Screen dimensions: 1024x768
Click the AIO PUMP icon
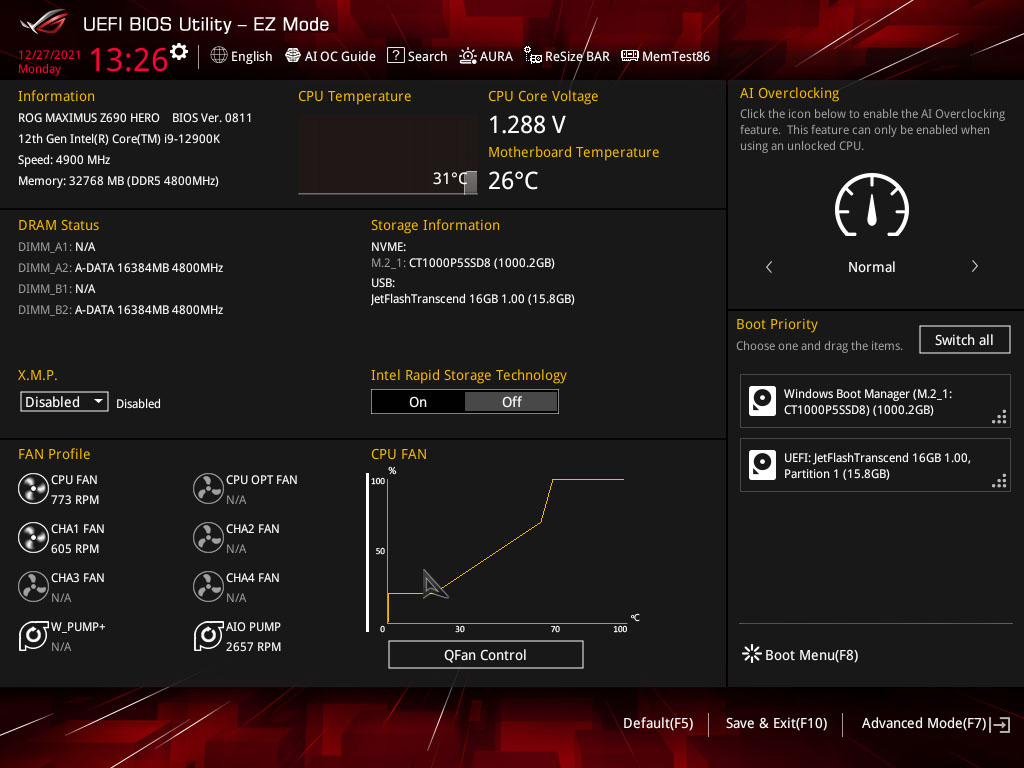pos(208,636)
